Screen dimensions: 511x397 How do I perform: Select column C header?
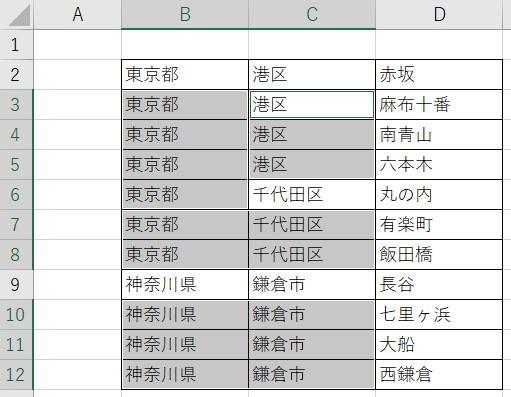(x=312, y=14)
